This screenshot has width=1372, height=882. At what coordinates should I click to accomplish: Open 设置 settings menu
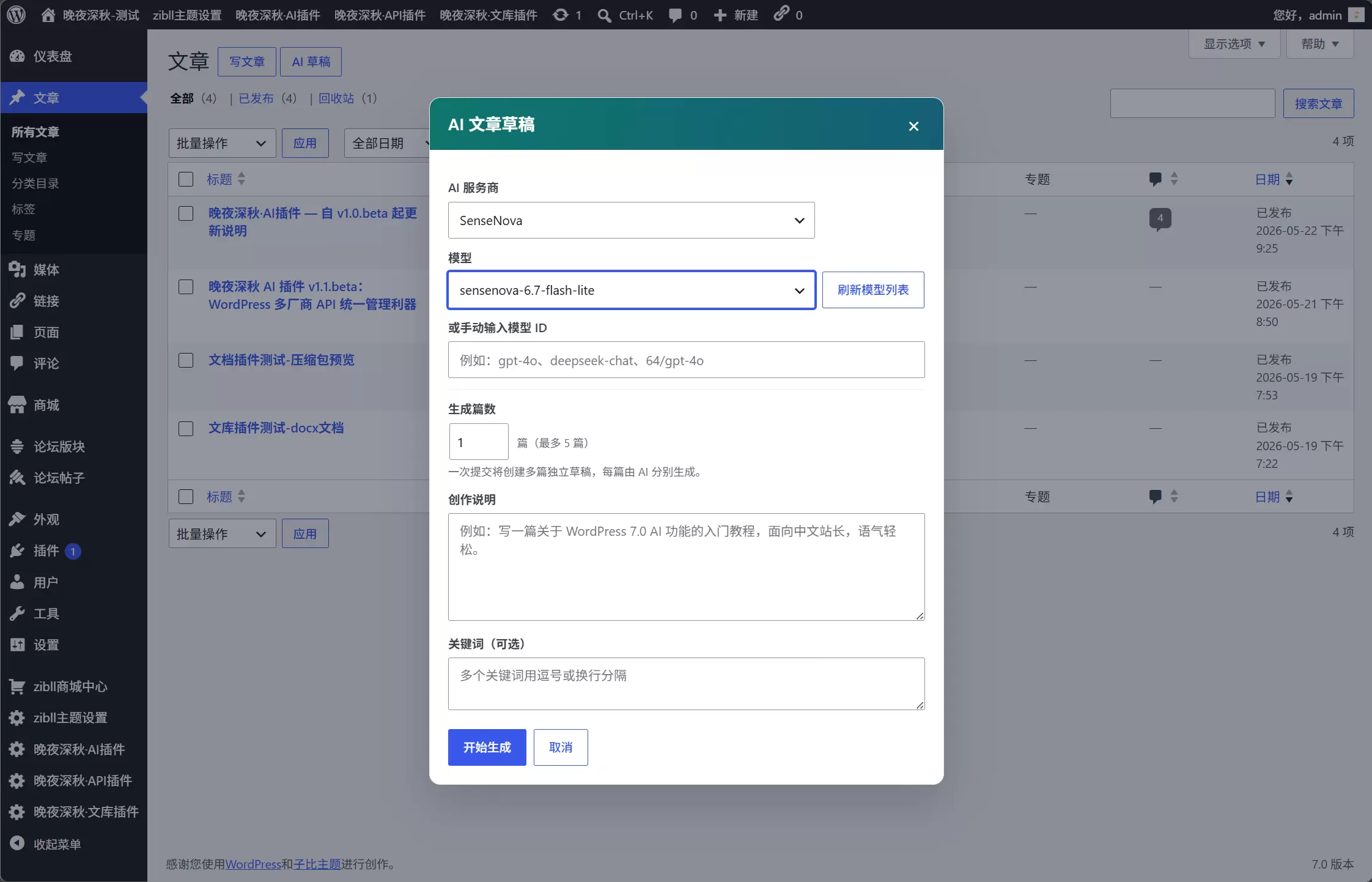[73, 645]
